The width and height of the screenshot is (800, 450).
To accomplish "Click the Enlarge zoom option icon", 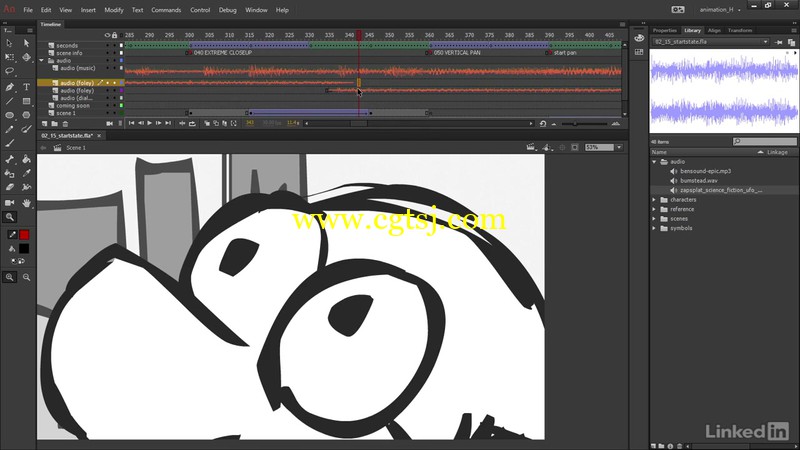I will (9, 277).
